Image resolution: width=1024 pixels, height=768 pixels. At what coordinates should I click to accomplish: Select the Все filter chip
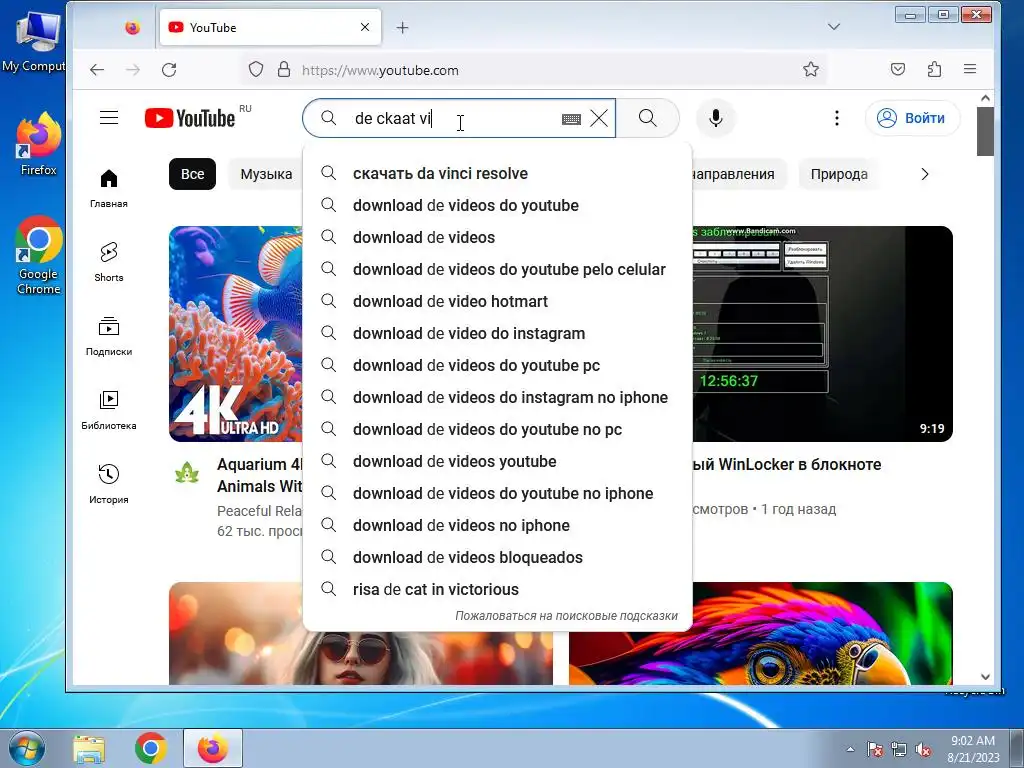193,174
